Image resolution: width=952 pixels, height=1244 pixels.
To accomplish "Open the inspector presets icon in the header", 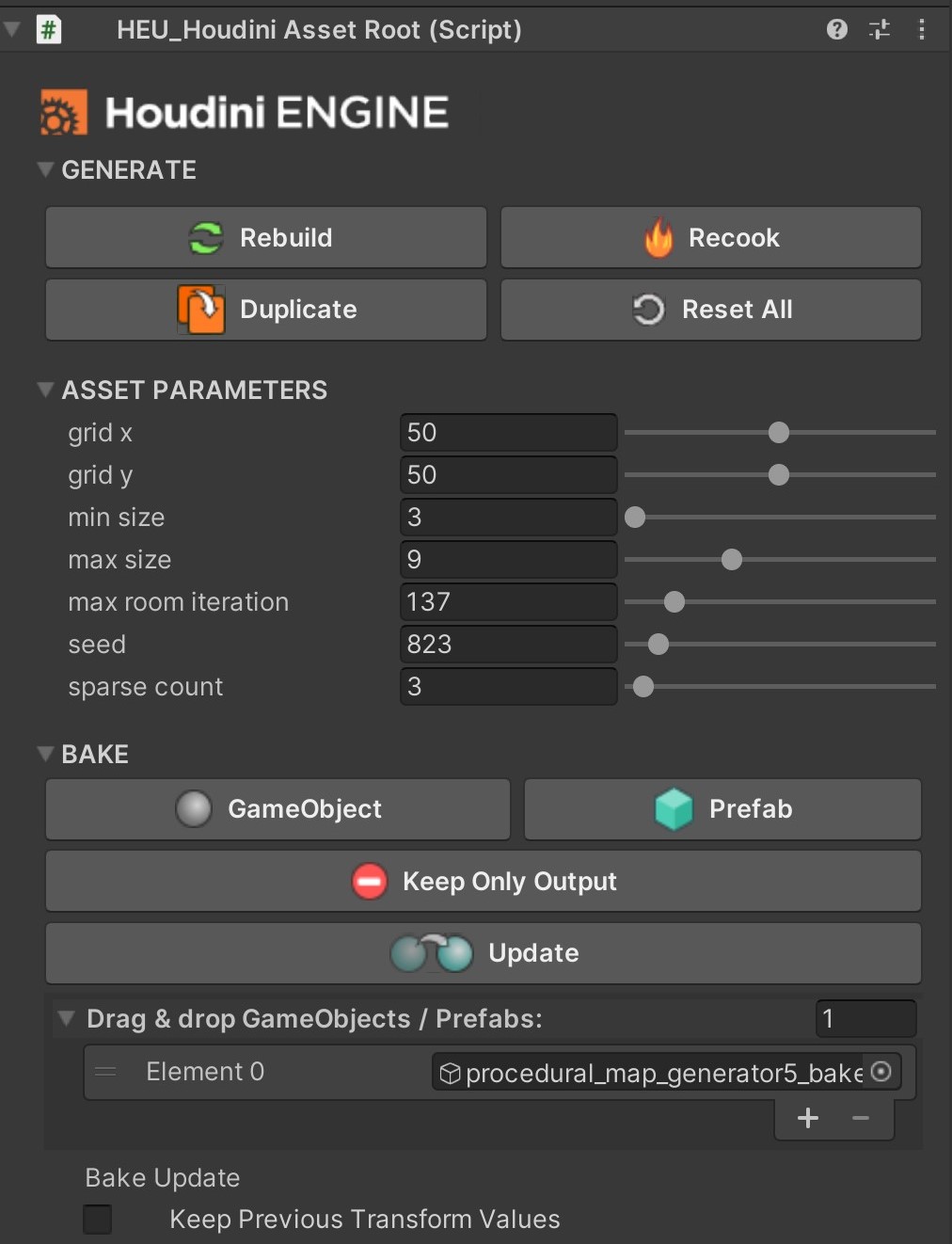I will (x=879, y=29).
